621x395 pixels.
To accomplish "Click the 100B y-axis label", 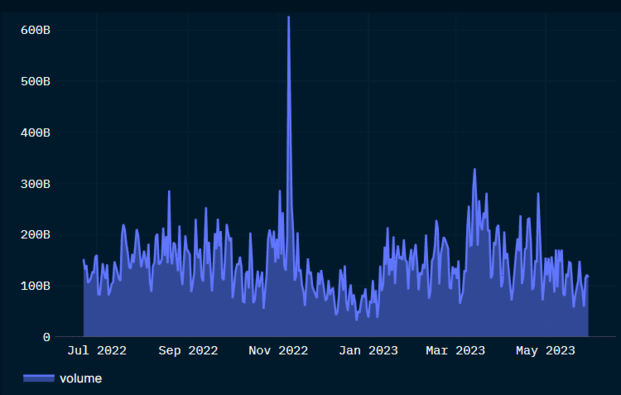I will (35, 286).
